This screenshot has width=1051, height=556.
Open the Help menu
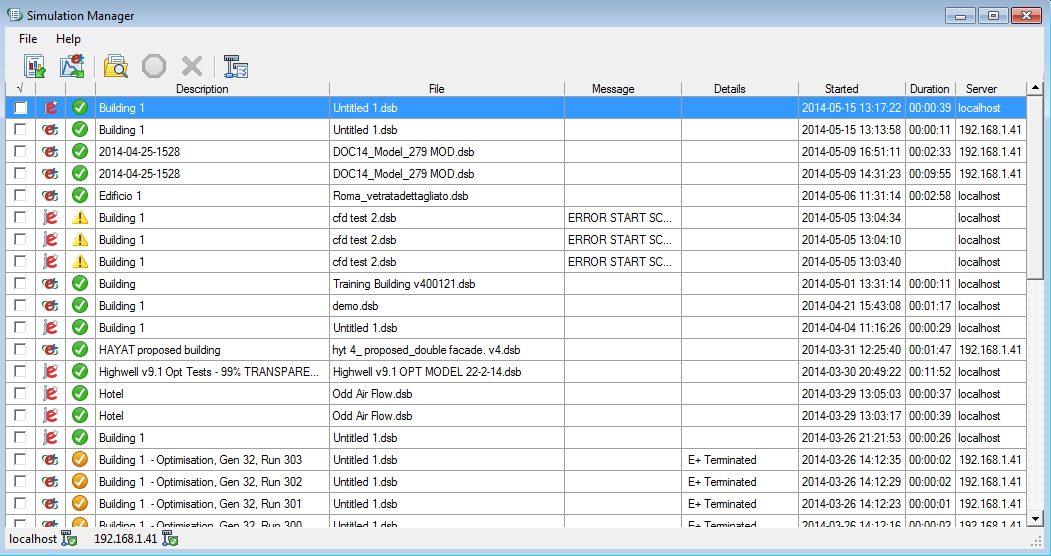(x=68, y=39)
